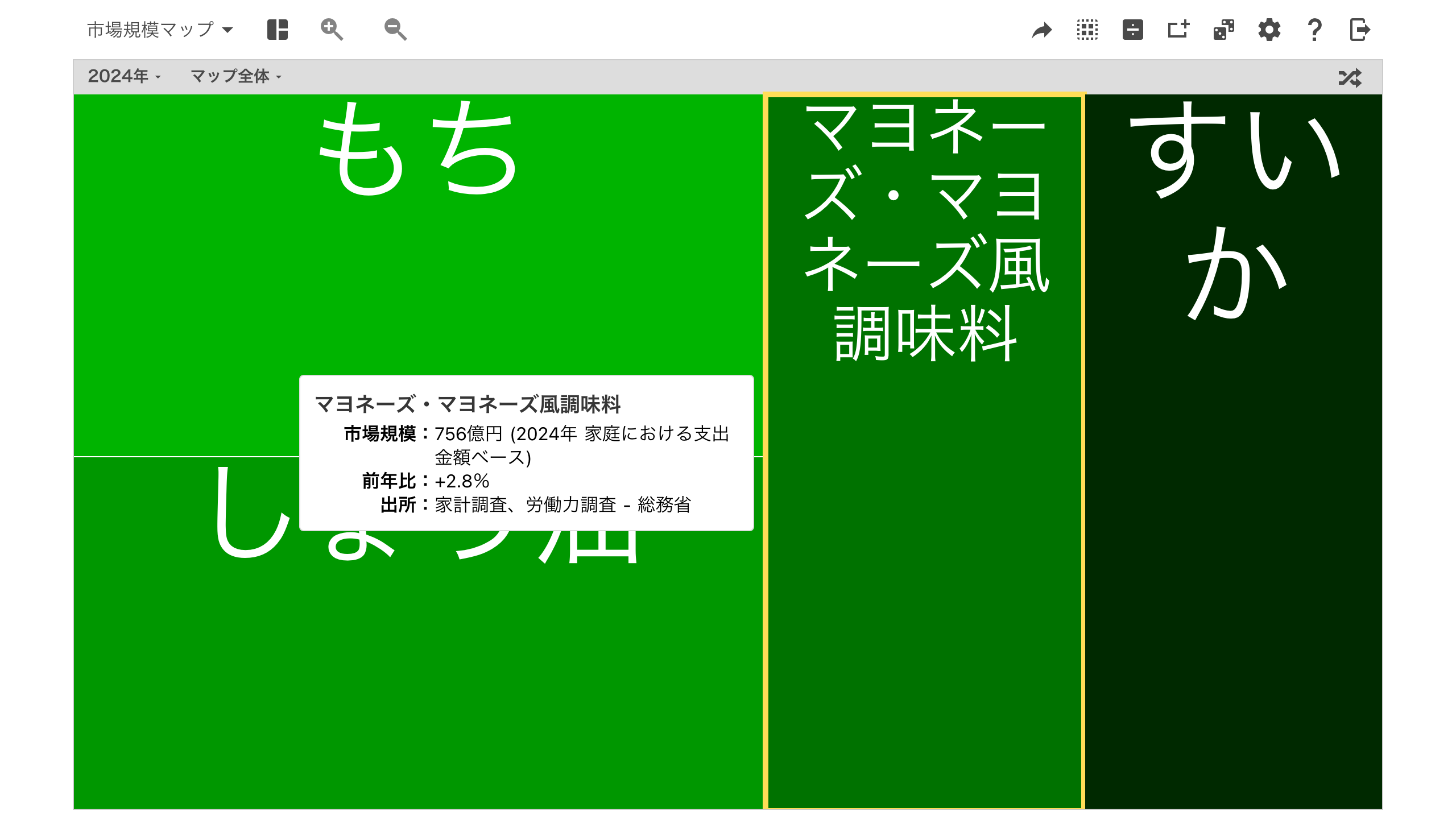
Task: Open settings with the gear icon
Action: [x=1269, y=30]
